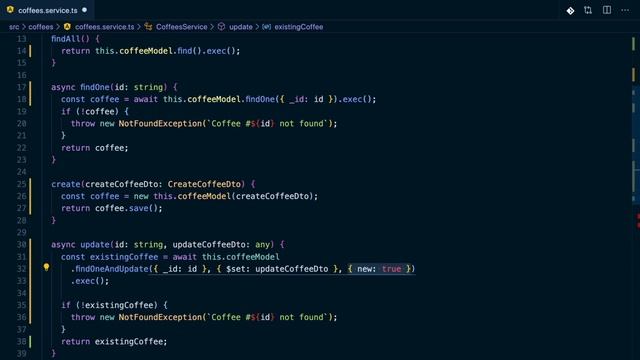The width and height of the screenshot is (640, 360).
Task: Open the existingCoffee variable breadcrumb
Action: coord(298,27)
